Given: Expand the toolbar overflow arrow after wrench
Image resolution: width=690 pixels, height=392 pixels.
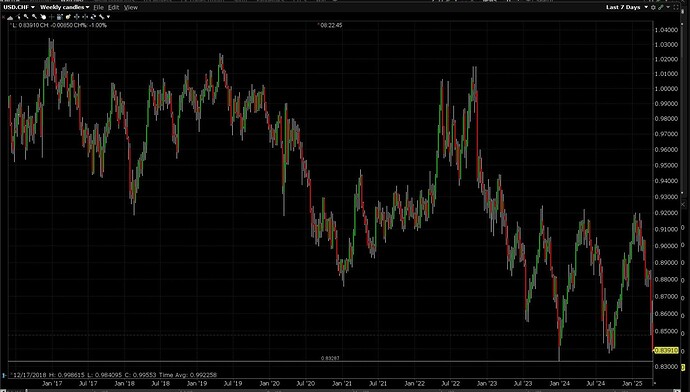Looking at the screenshot, I should pos(108,17).
